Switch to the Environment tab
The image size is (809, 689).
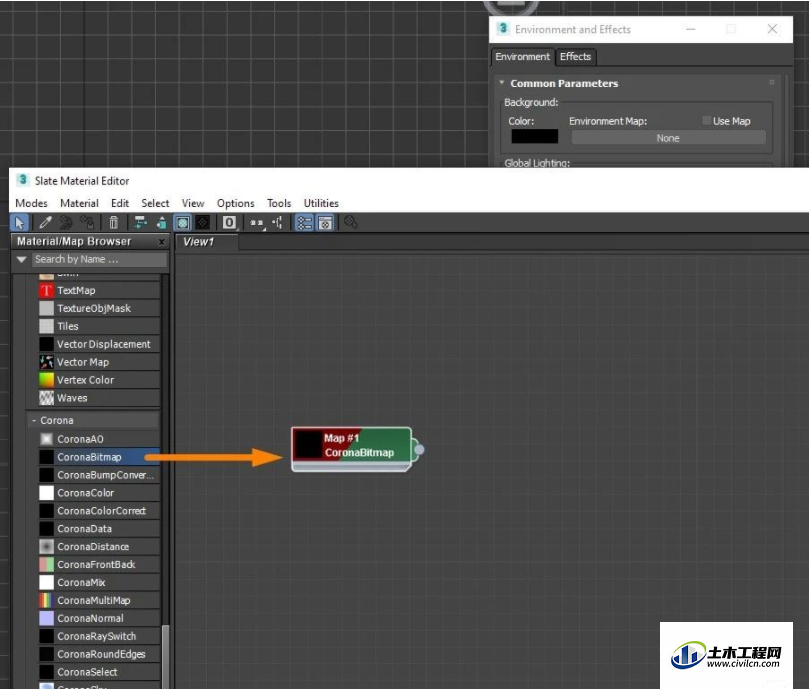(x=523, y=57)
